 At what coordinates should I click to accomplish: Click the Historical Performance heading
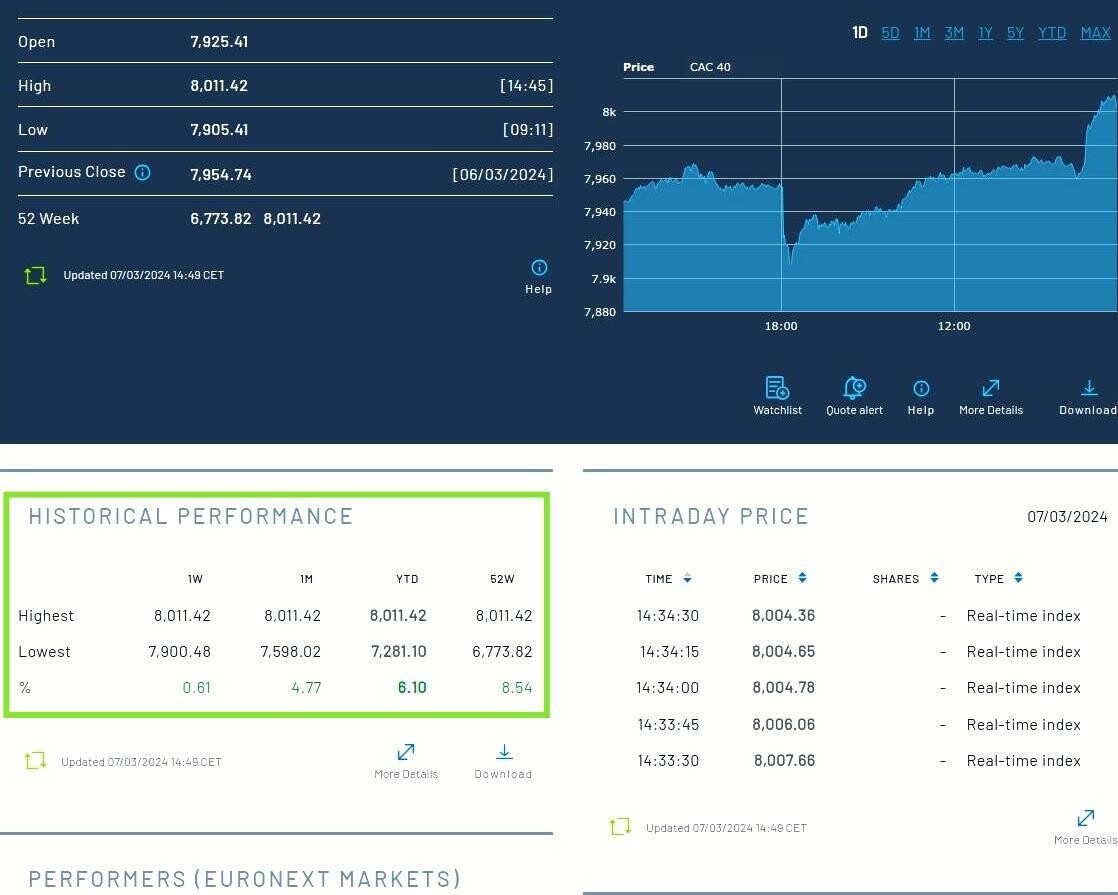[x=191, y=516]
